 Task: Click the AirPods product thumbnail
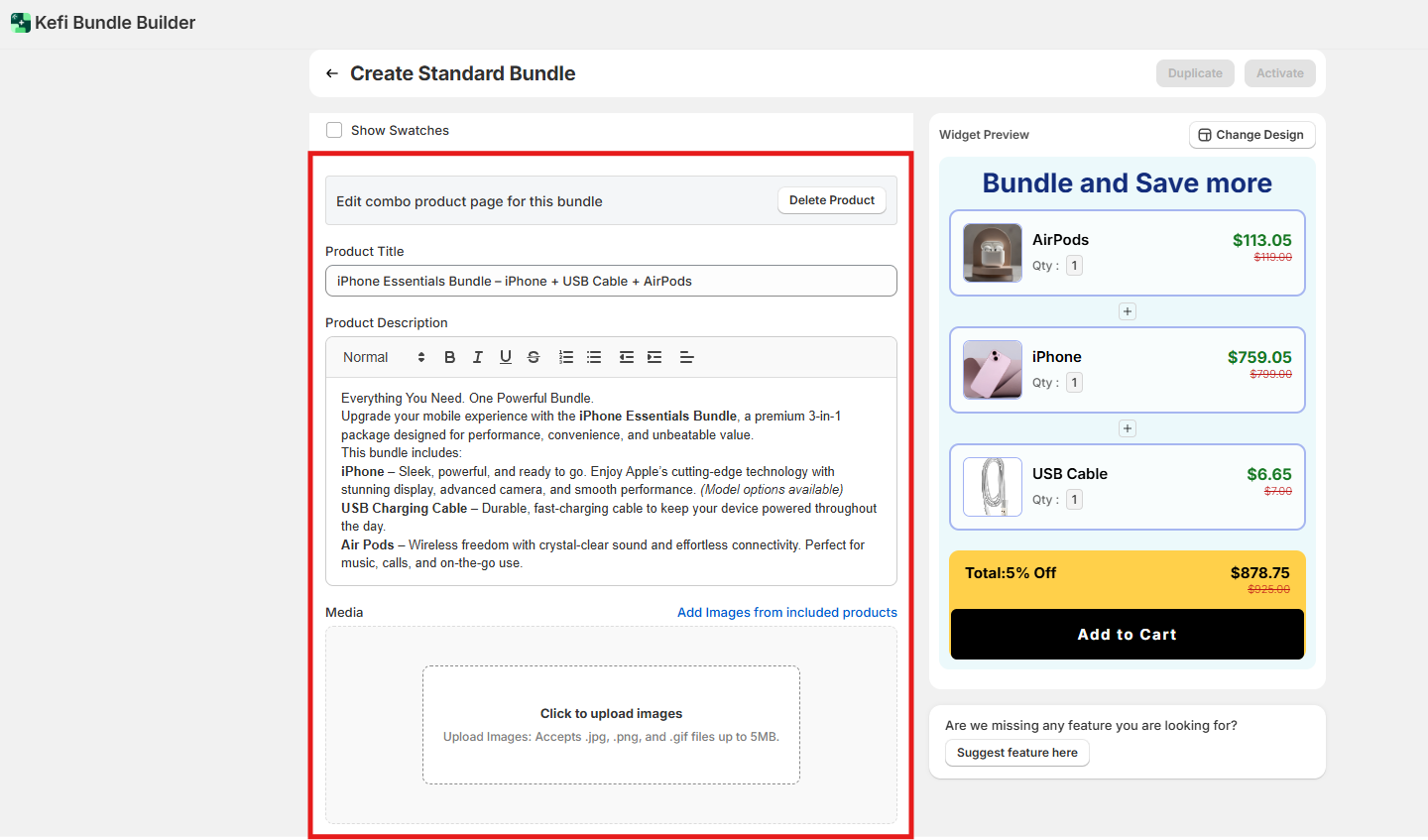click(992, 253)
